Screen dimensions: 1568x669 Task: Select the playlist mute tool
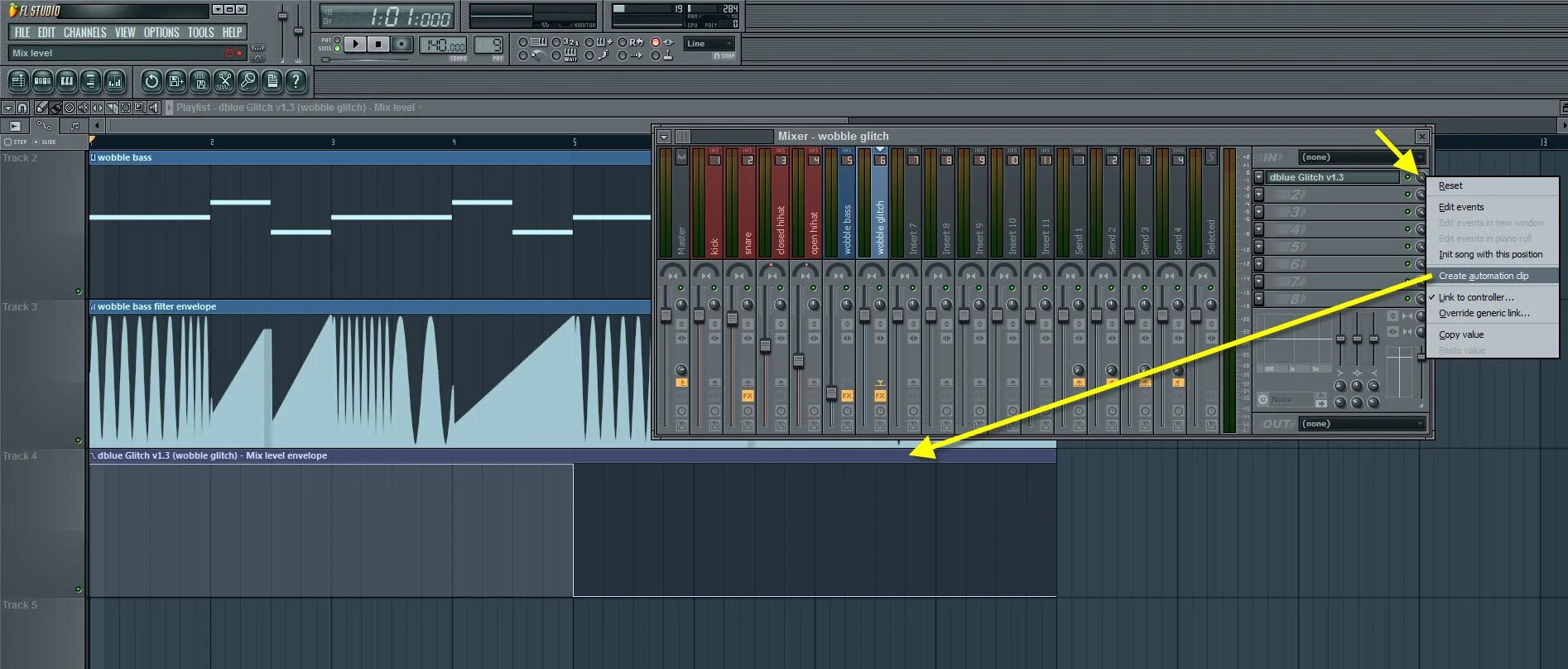[x=84, y=108]
